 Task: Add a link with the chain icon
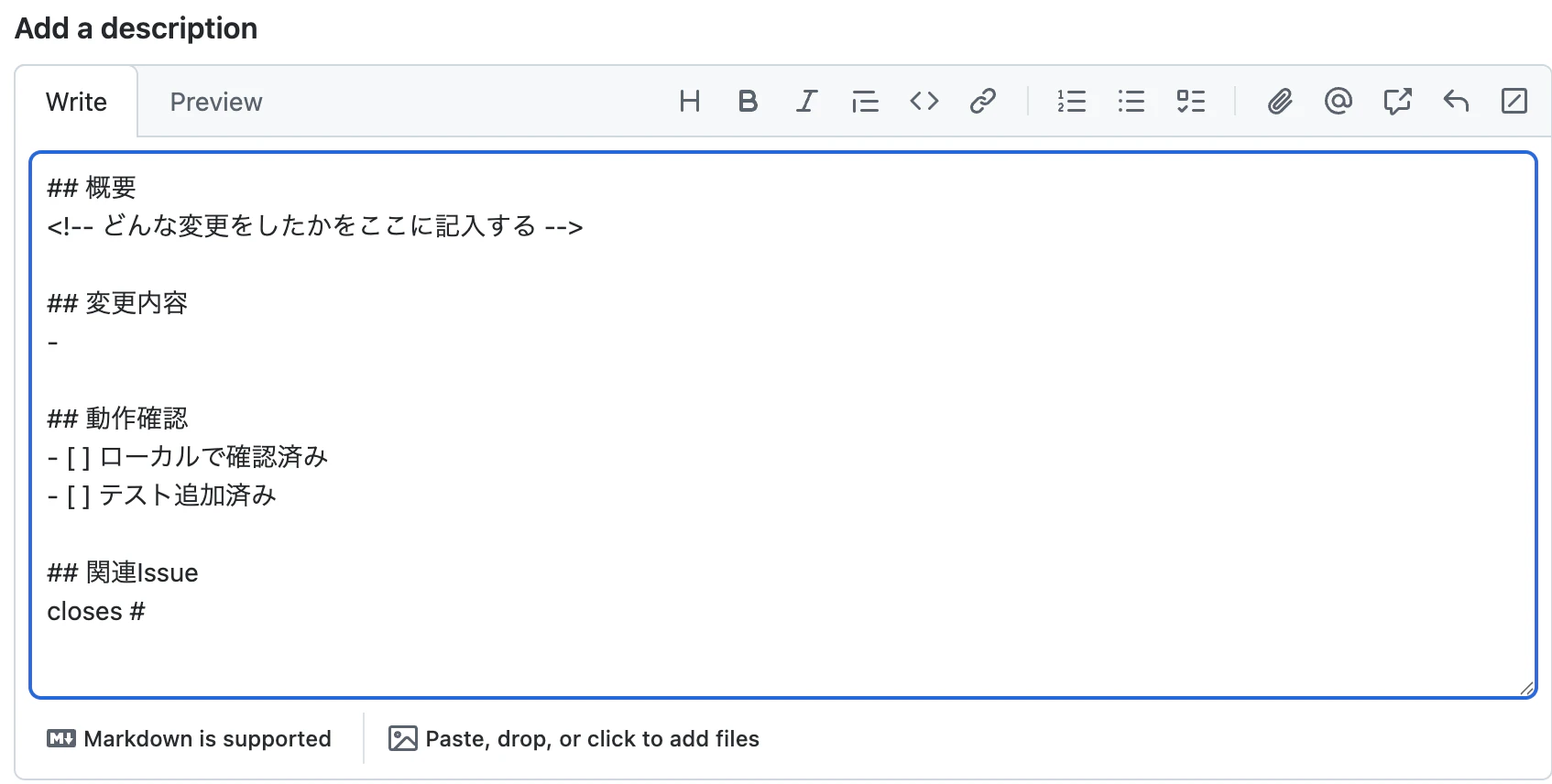tap(983, 101)
